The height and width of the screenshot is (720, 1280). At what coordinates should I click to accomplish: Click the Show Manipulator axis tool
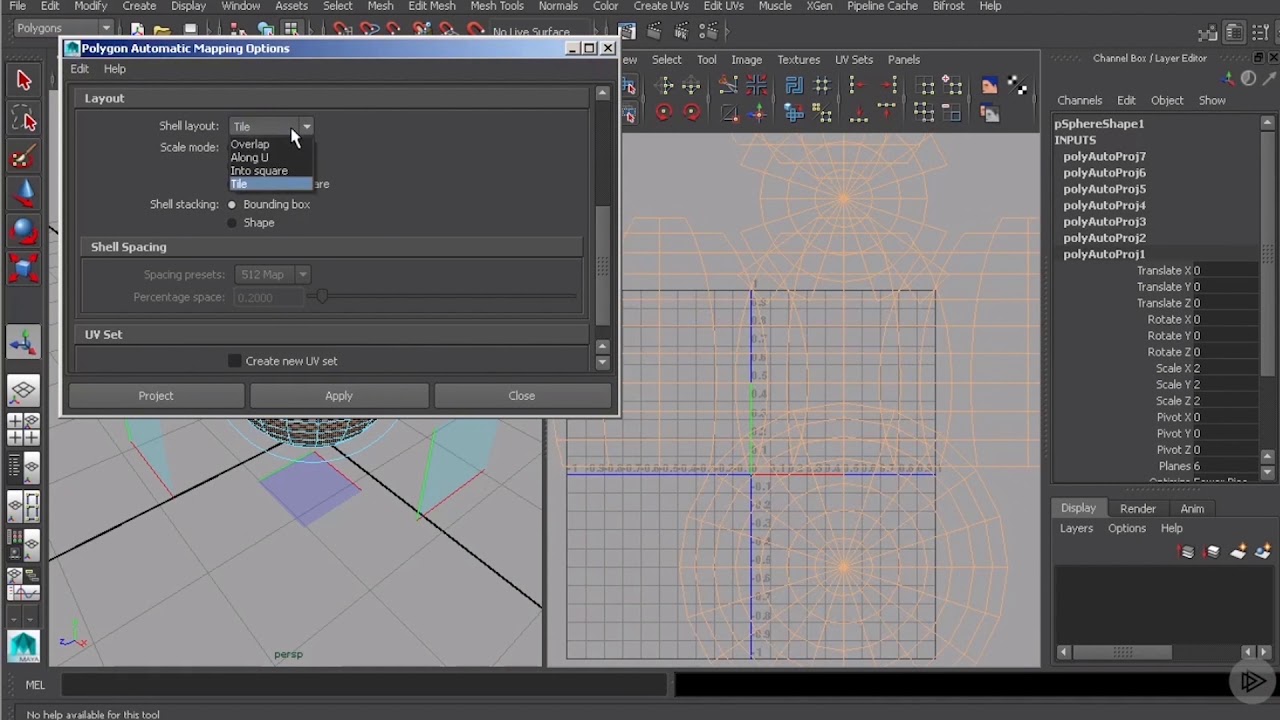tap(24, 344)
